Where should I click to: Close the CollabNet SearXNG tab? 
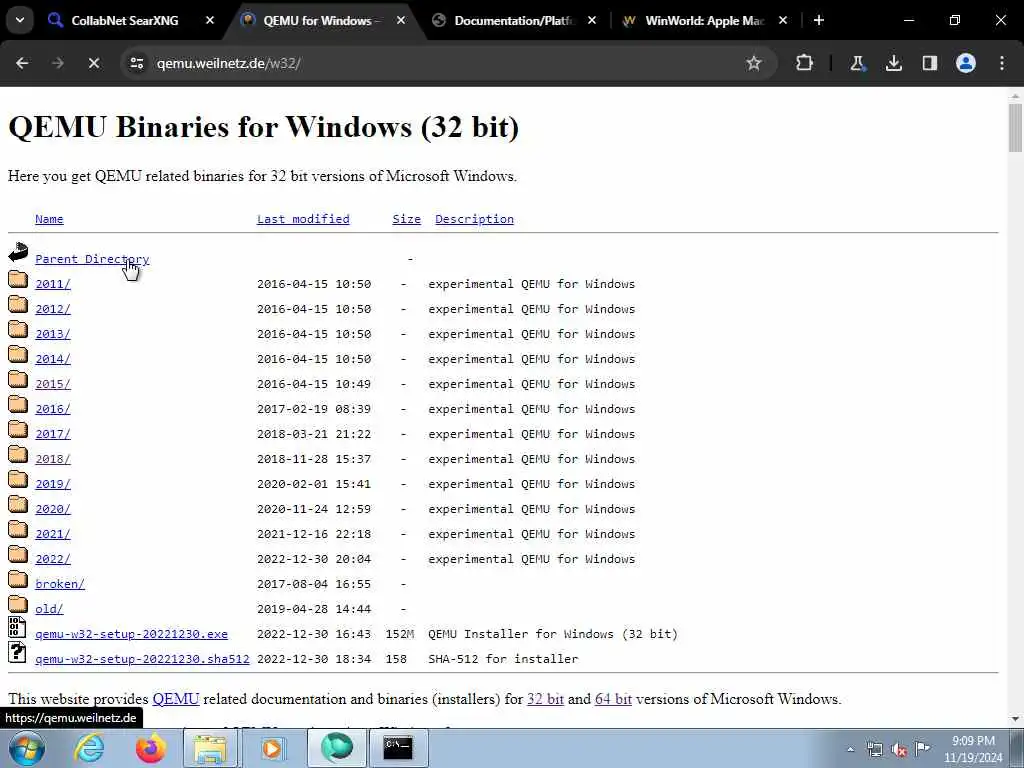coord(210,20)
